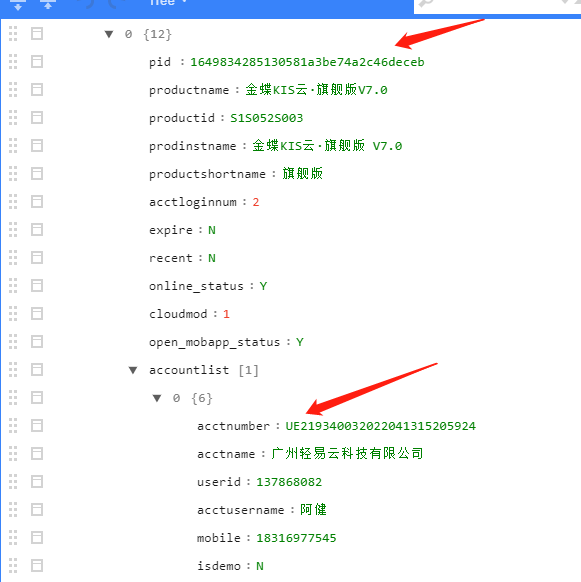The height and width of the screenshot is (582, 581).
Task: Open the context menu button for the userid row
Action: tap(37, 481)
